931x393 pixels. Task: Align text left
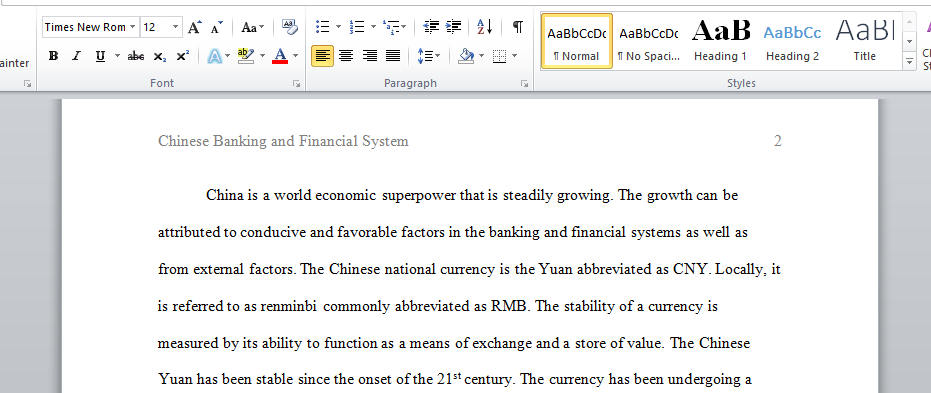click(x=322, y=56)
